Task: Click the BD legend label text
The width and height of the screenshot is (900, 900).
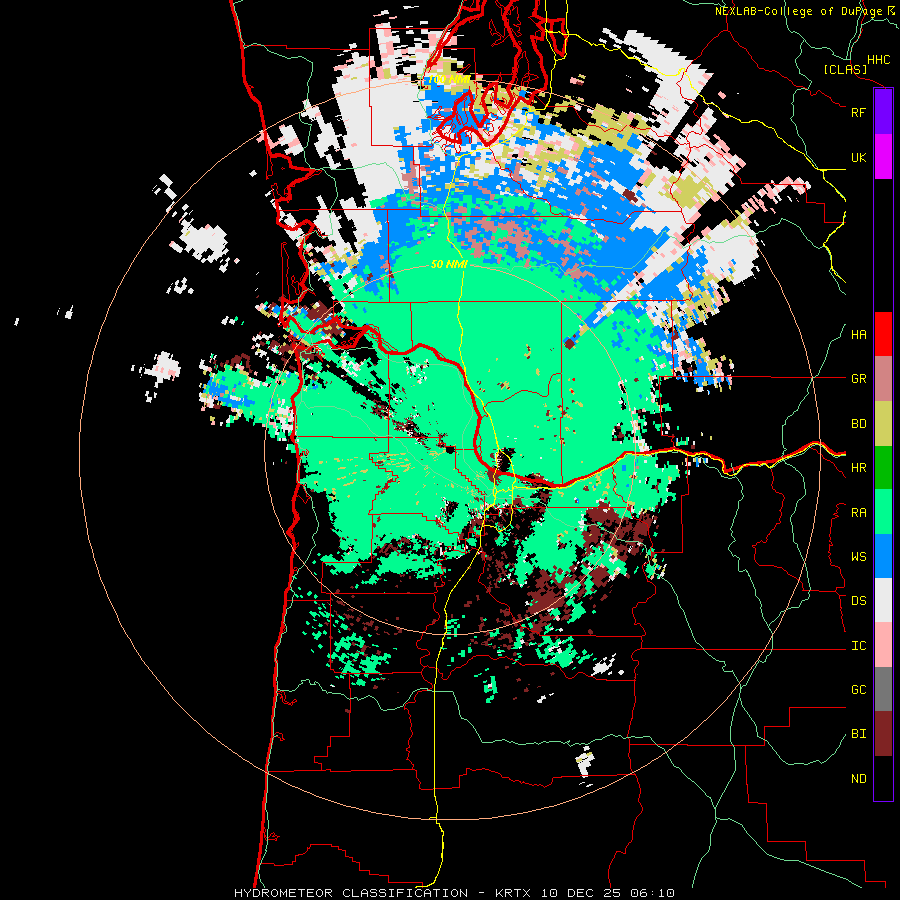Action: [859, 424]
